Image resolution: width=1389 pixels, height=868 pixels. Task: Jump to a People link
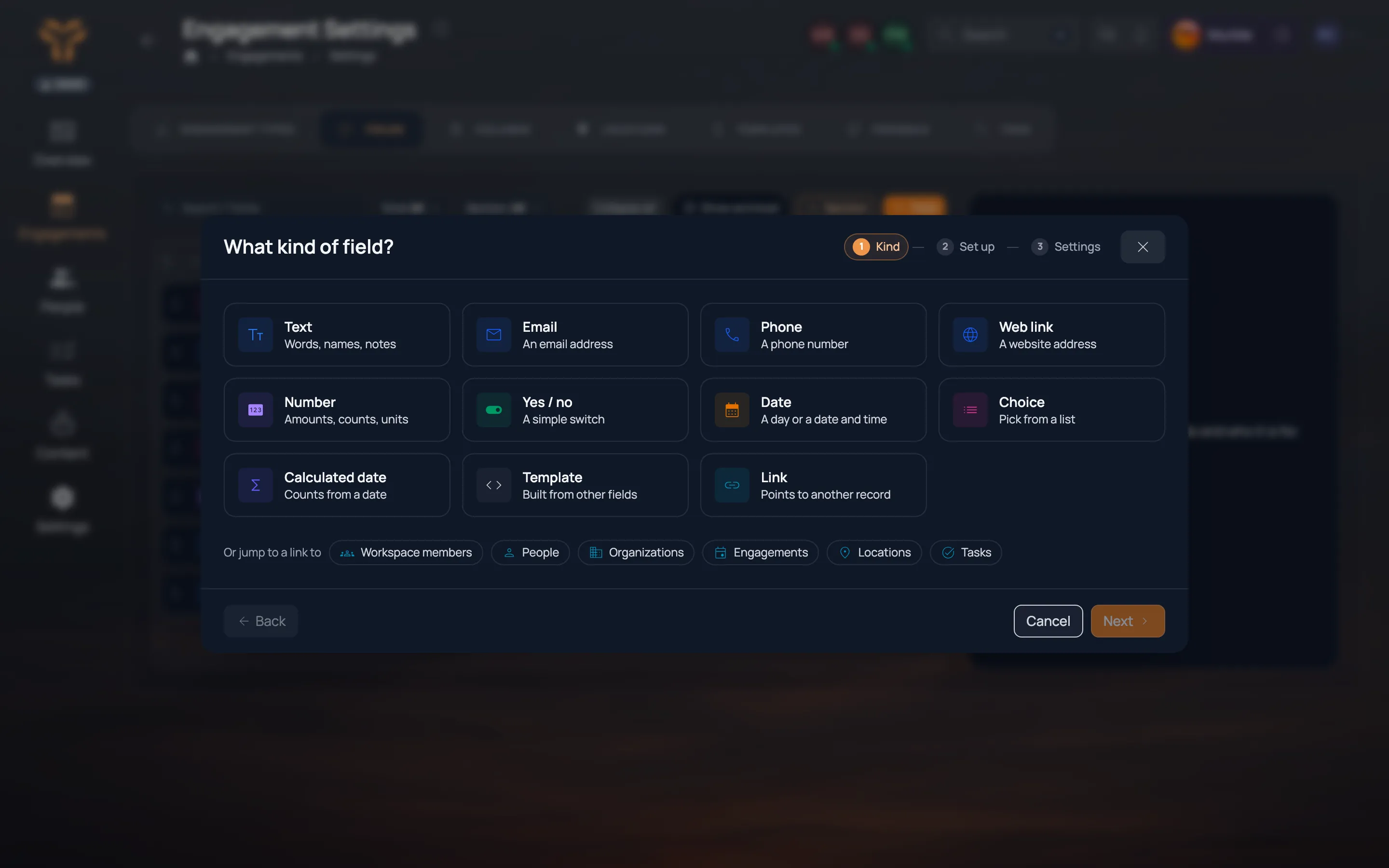pyautogui.click(x=531, y=552)
